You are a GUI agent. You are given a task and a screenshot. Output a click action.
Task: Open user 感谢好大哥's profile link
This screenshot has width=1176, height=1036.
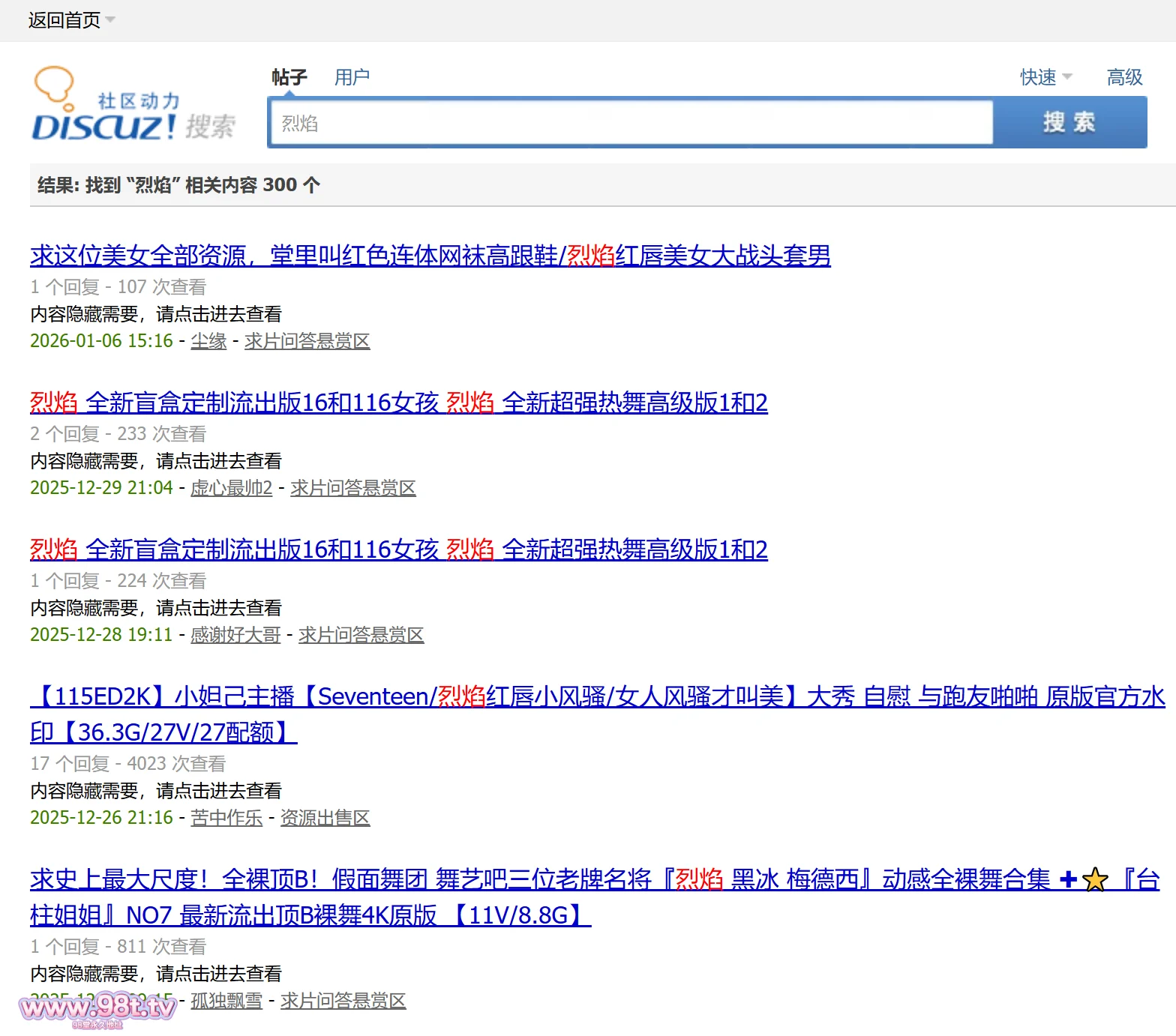click(x=235, y=635)
